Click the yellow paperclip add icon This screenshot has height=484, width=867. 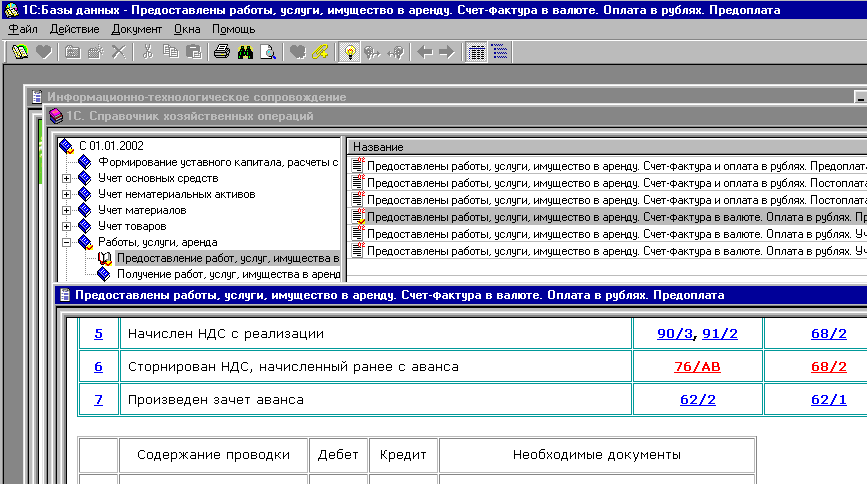(x=320, y=52)
